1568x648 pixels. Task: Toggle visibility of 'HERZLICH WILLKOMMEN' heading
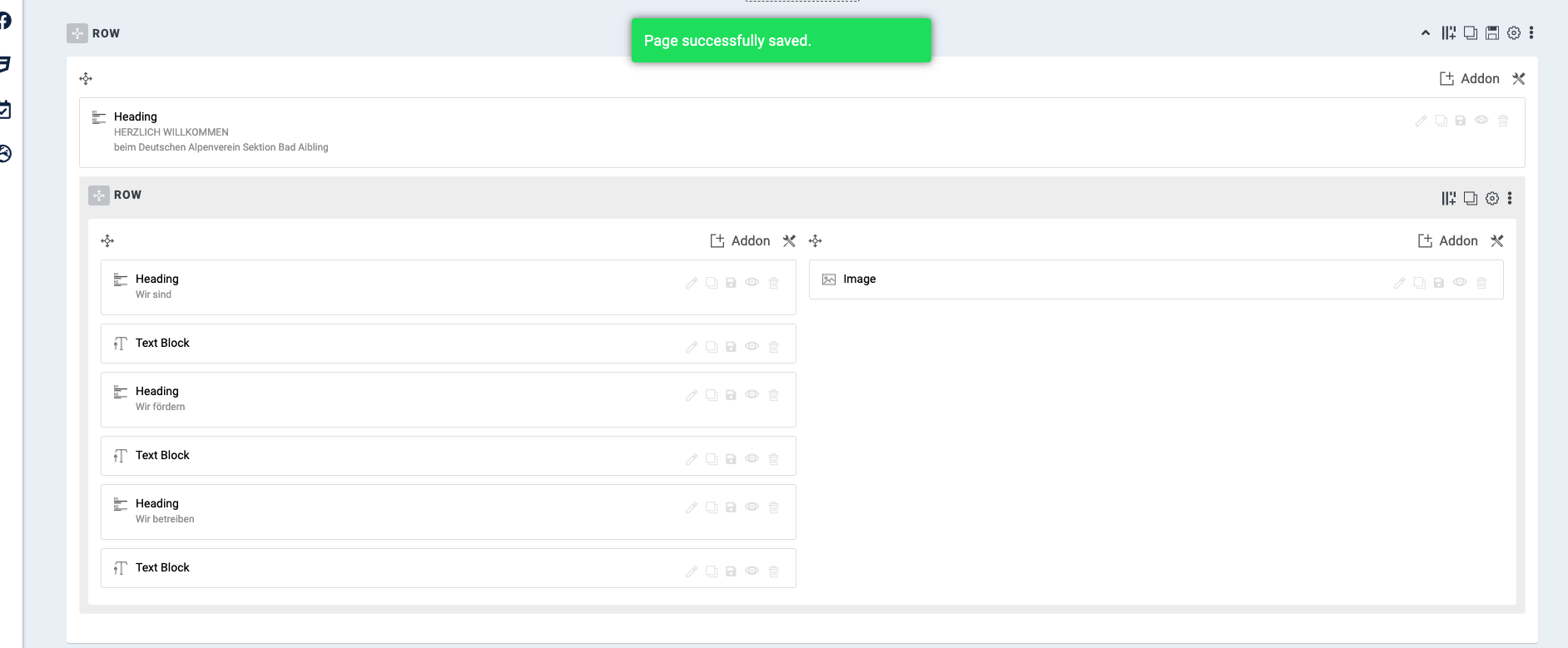pyautogui.click(x=1481, y=121)
